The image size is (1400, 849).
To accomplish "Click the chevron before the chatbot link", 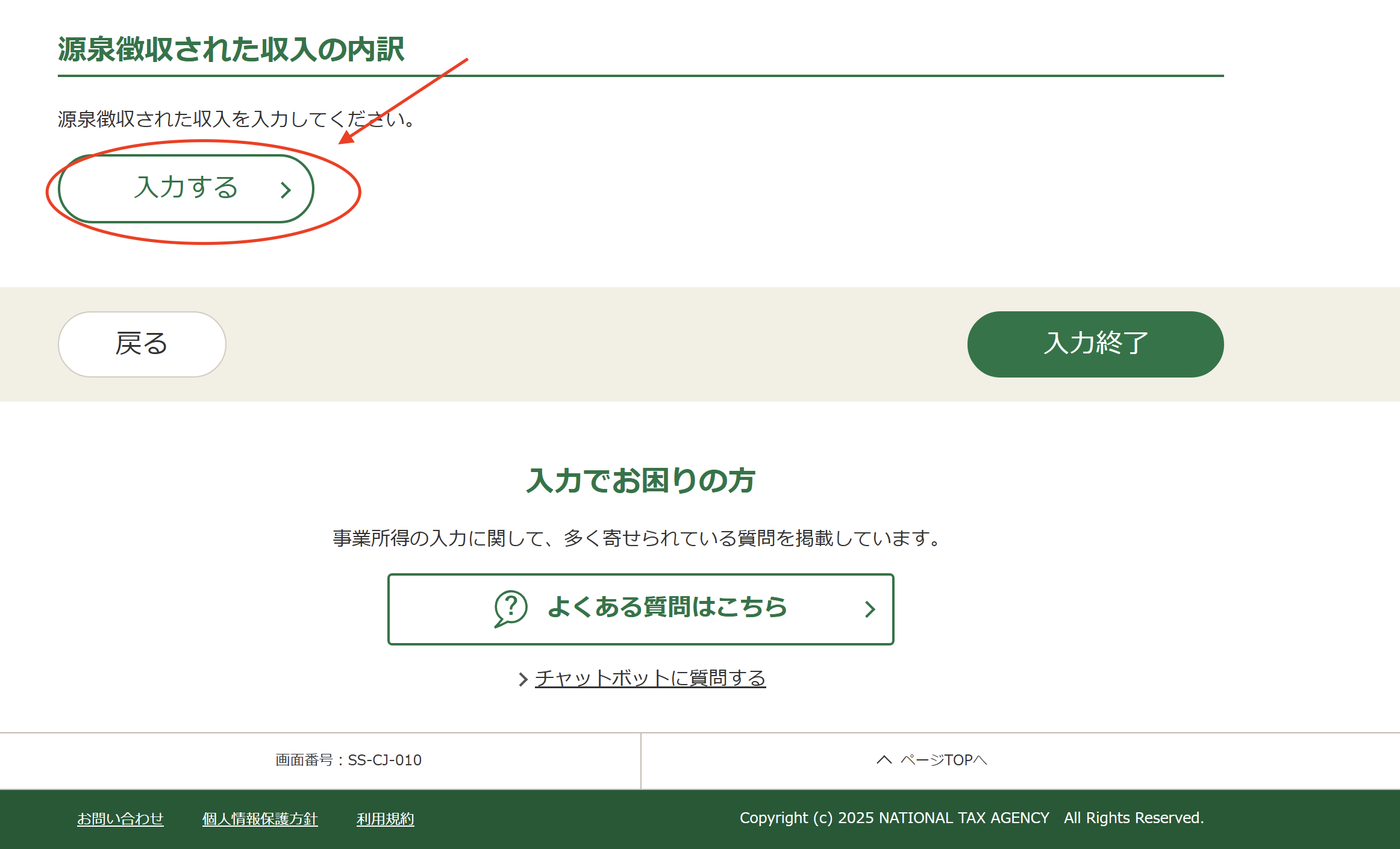I will click(x=523, y=679).
